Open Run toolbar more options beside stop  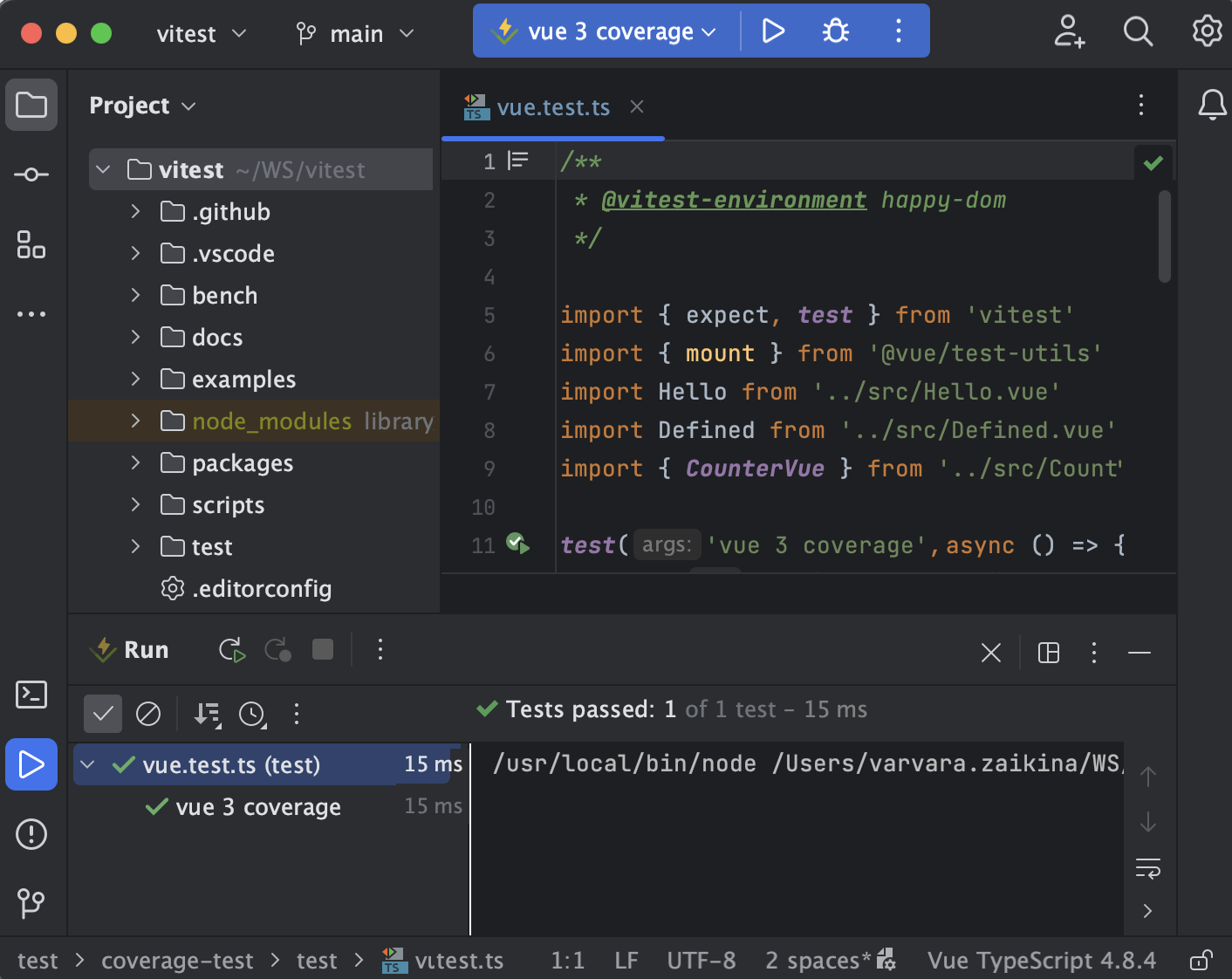point(380,650)
